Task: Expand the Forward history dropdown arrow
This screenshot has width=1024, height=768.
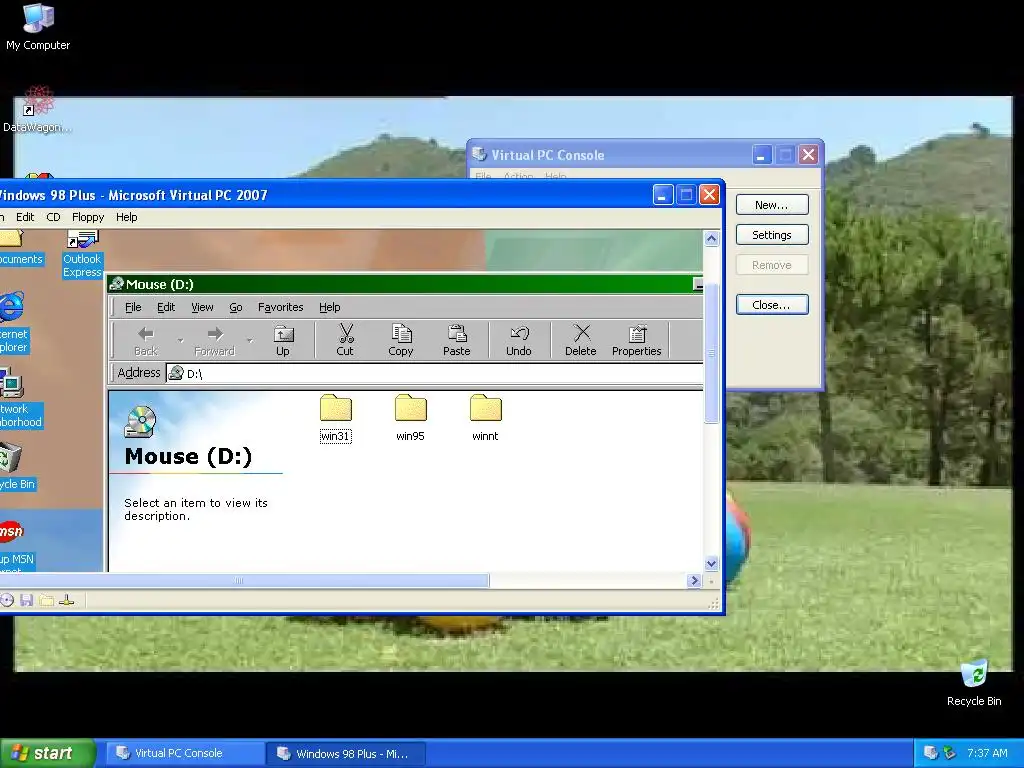Action: click(249, 340)
